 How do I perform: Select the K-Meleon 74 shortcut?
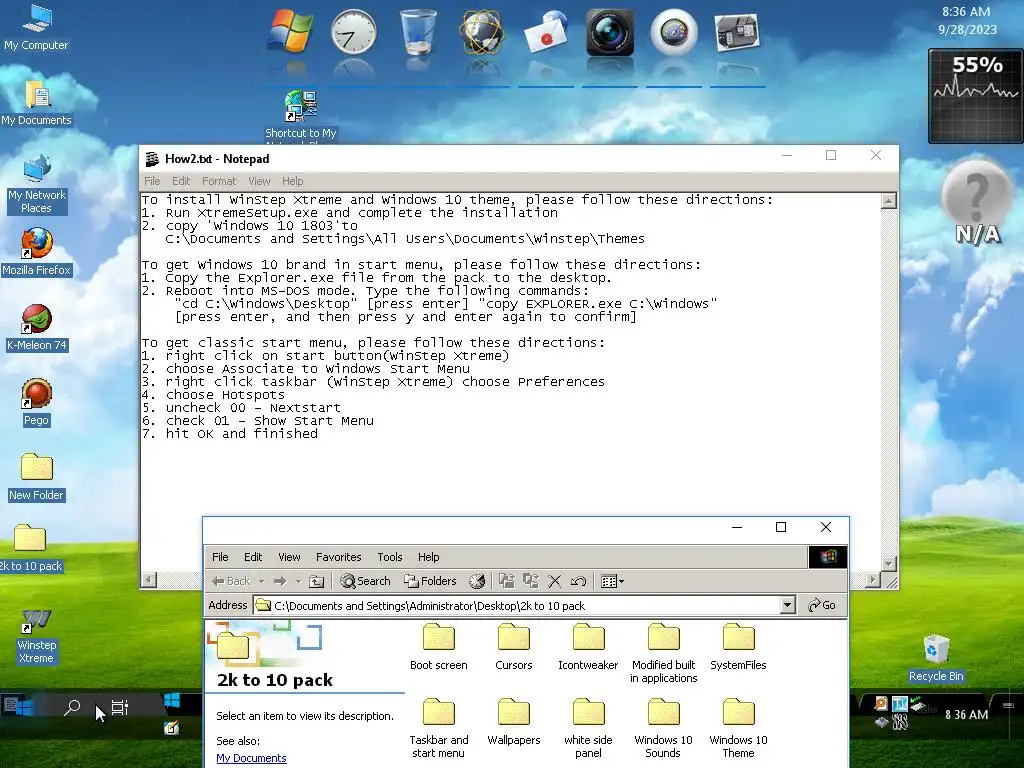[36, 328]
